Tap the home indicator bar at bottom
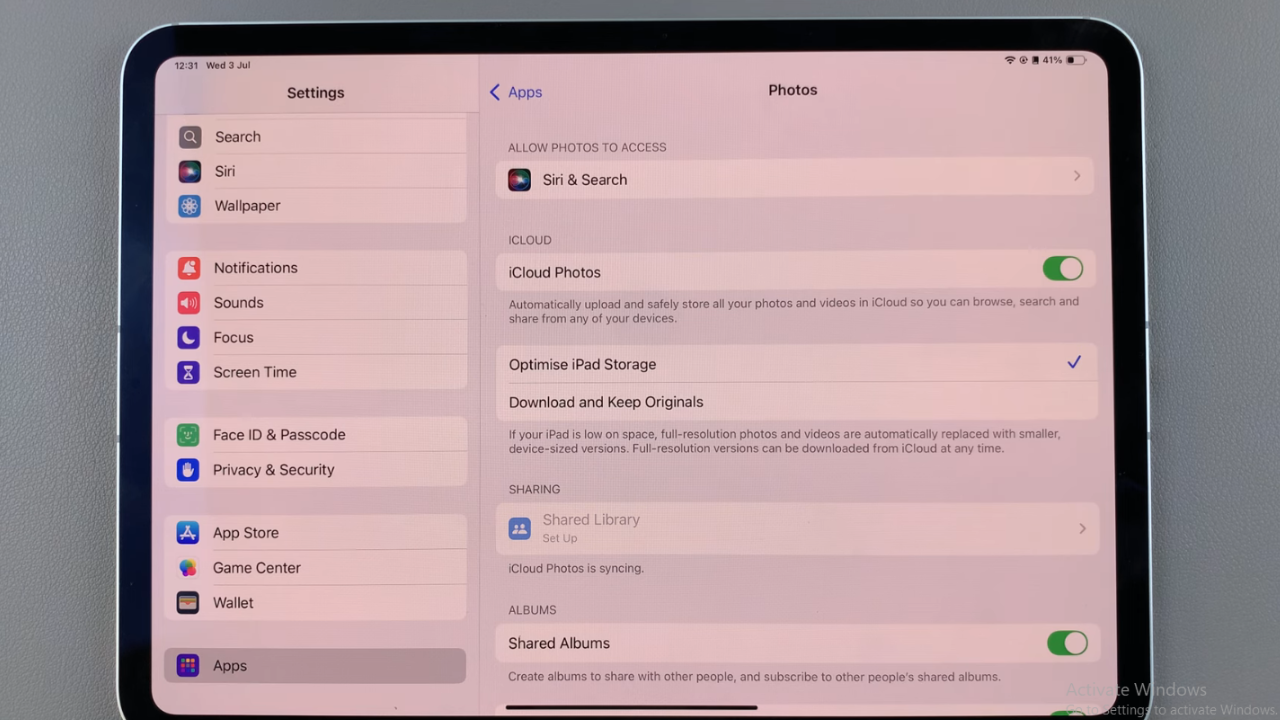Screen dimensions: 1280x720 pyautogui.click(x=631, y=707)
